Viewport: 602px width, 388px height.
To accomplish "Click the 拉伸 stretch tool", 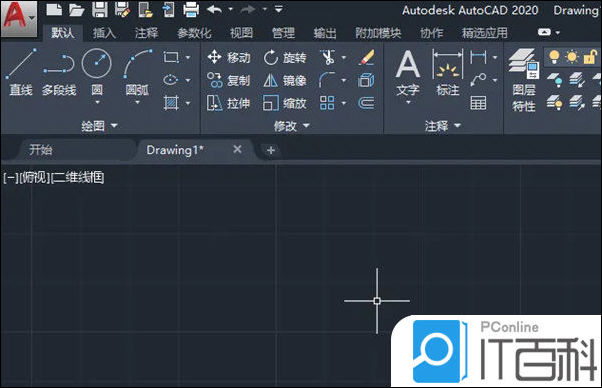I will tap(228, 103).
